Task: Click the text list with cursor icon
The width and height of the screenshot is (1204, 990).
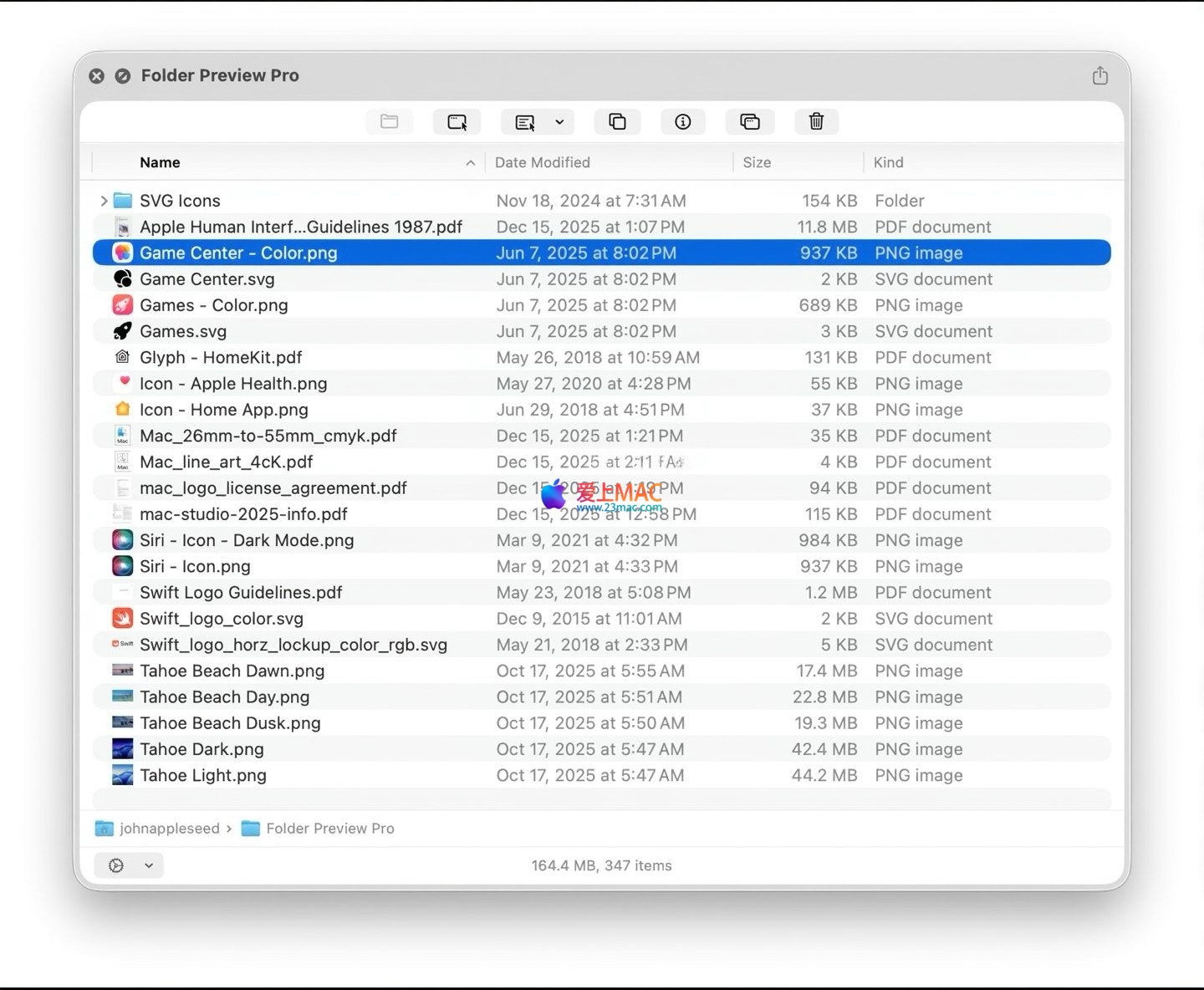Action: click(525, 122)
